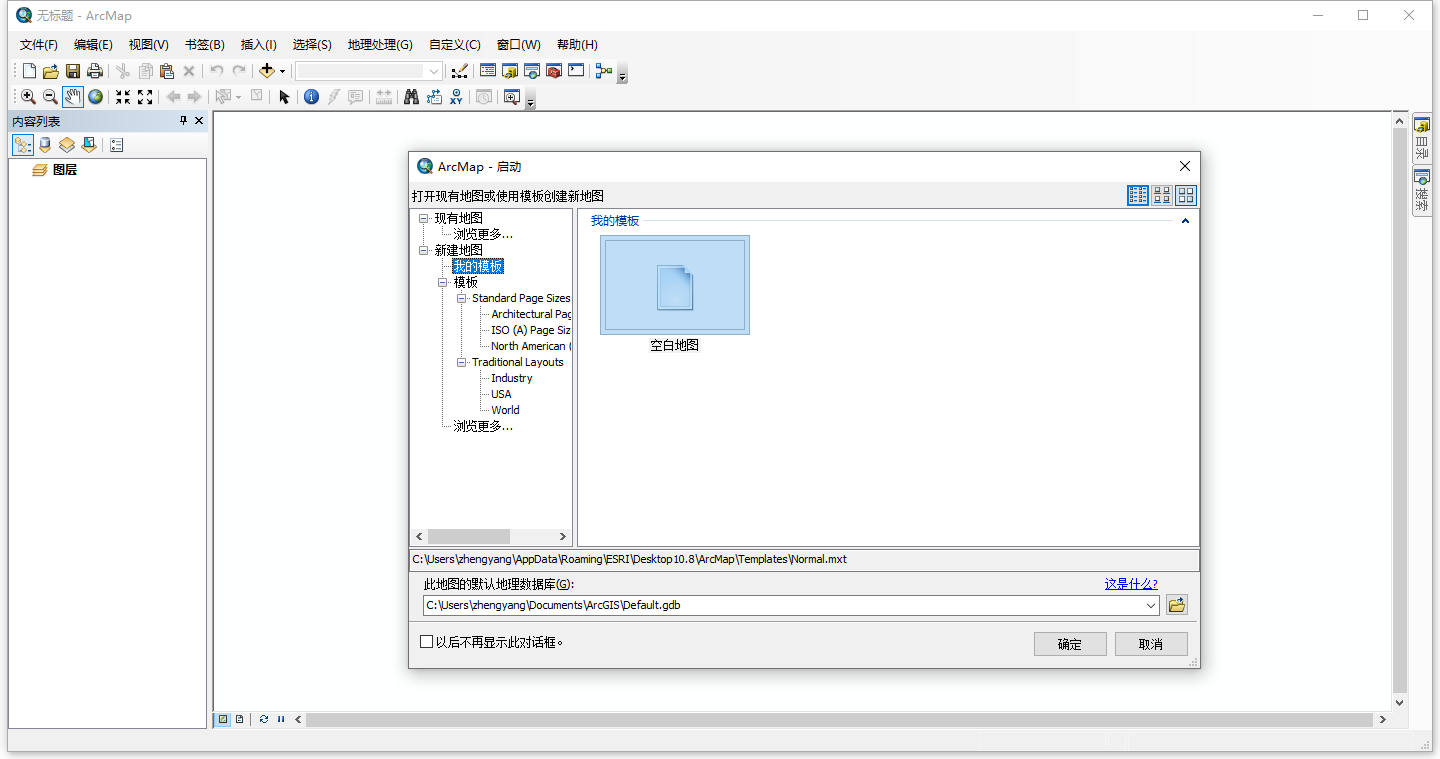Select the Pan hand tool
Image resolution: width=1440 pixels, height=759 pixels.
73,97
